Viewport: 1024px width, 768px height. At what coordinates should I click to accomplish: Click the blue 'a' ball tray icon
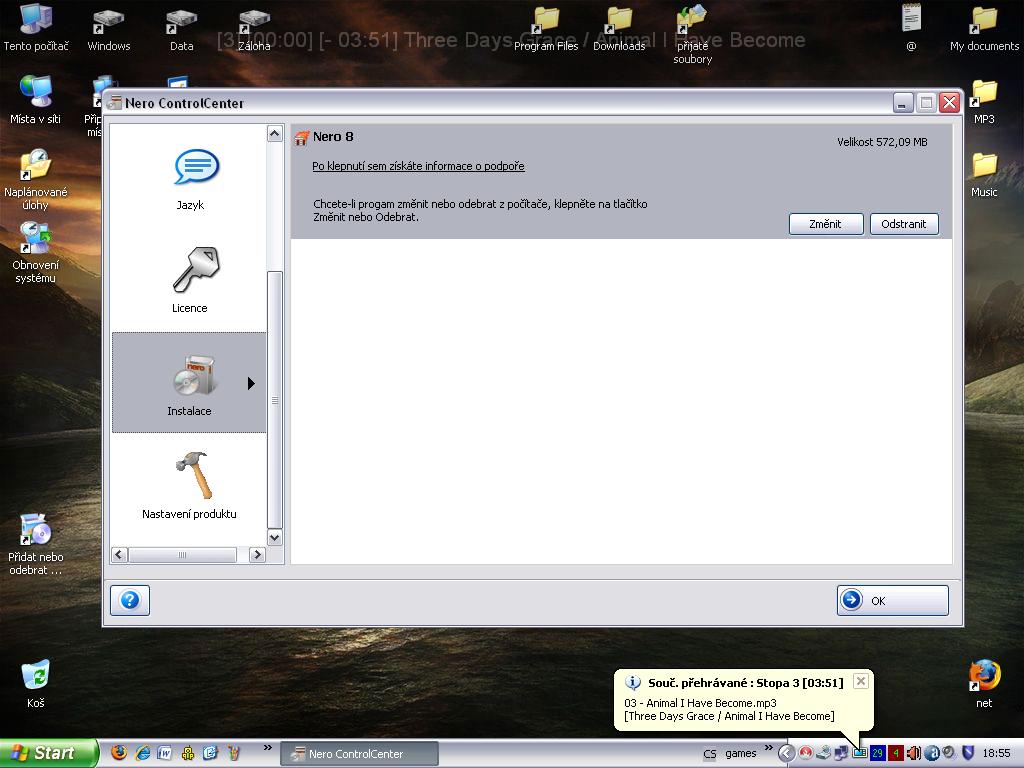[x=931, y=754]
